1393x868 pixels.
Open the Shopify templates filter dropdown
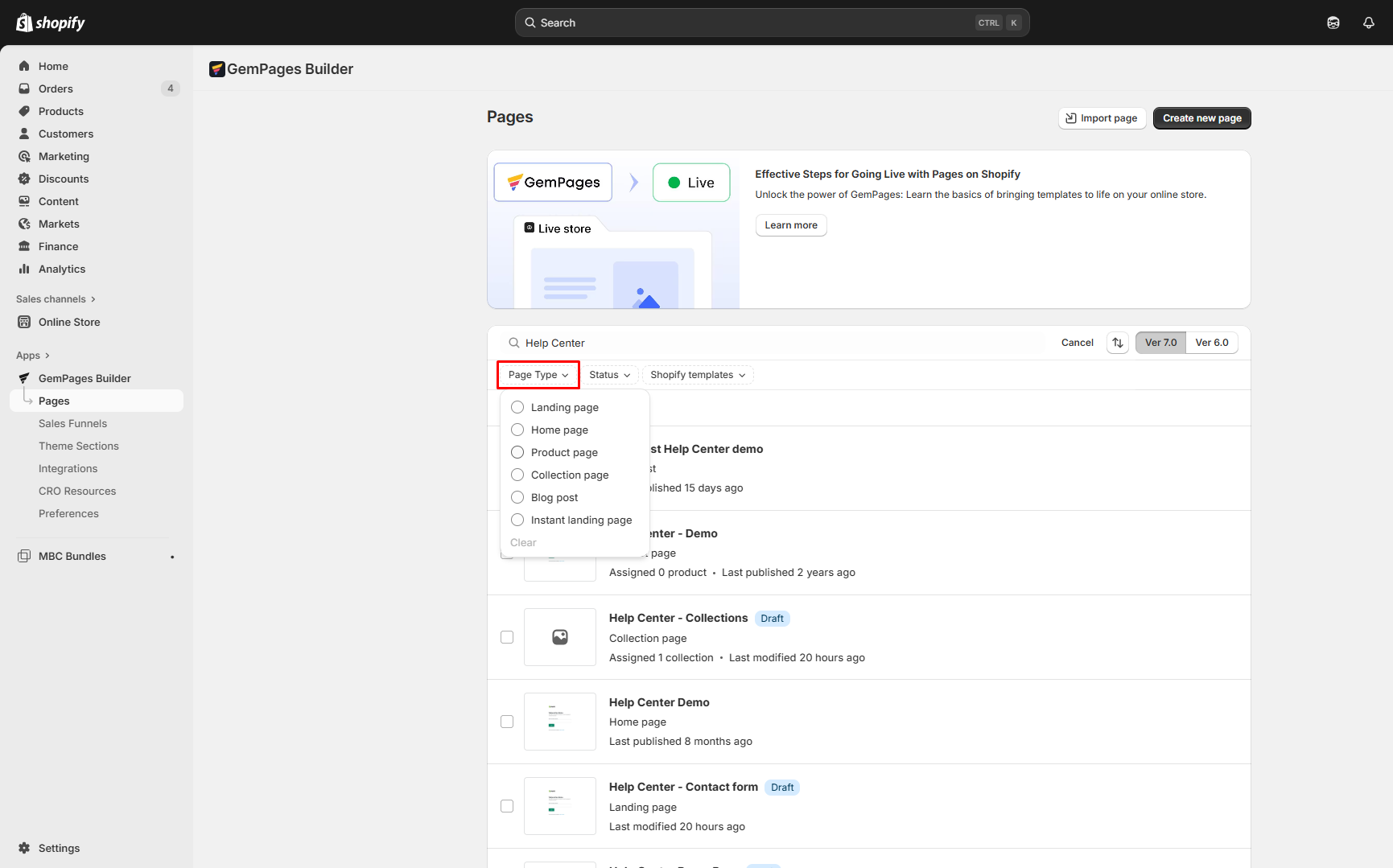[x=697, y=375]
